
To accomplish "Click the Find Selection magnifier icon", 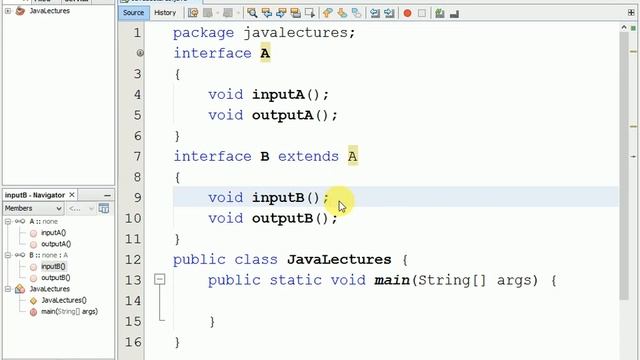I will click(x=252, y=13).
